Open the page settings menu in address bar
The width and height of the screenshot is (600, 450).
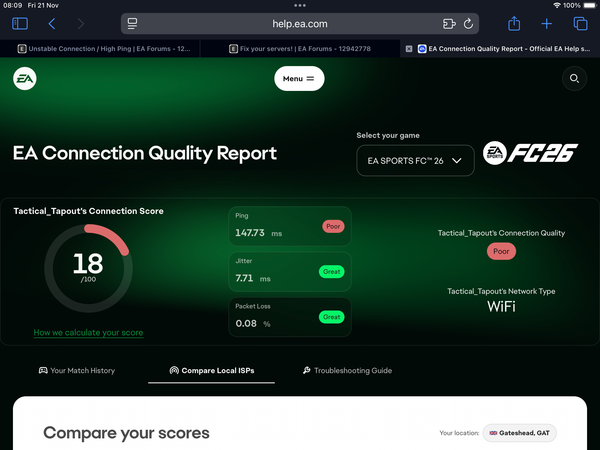[x=133, y=23]
